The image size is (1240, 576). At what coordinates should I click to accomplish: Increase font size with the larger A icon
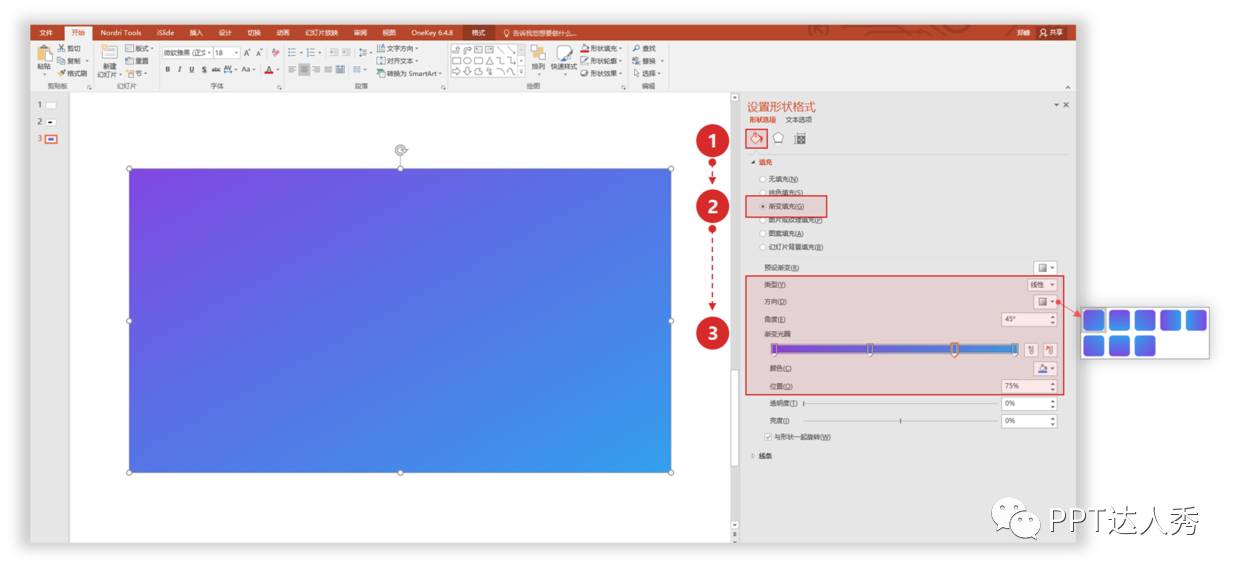247,52
